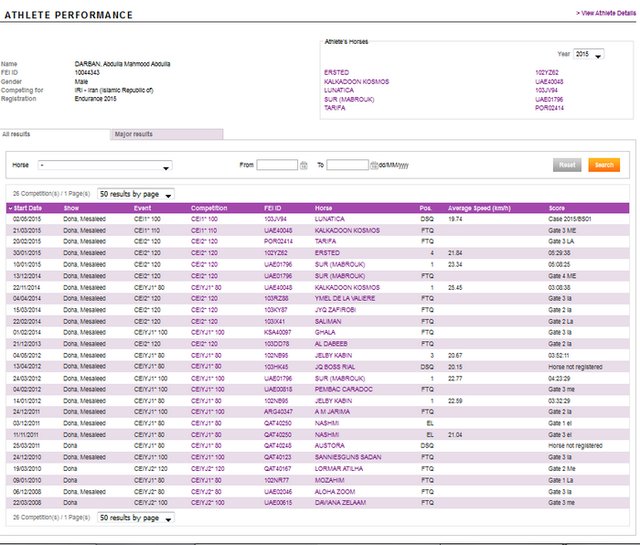Open bottom '50 results by page' dropdown

click(x=136, y=518)
